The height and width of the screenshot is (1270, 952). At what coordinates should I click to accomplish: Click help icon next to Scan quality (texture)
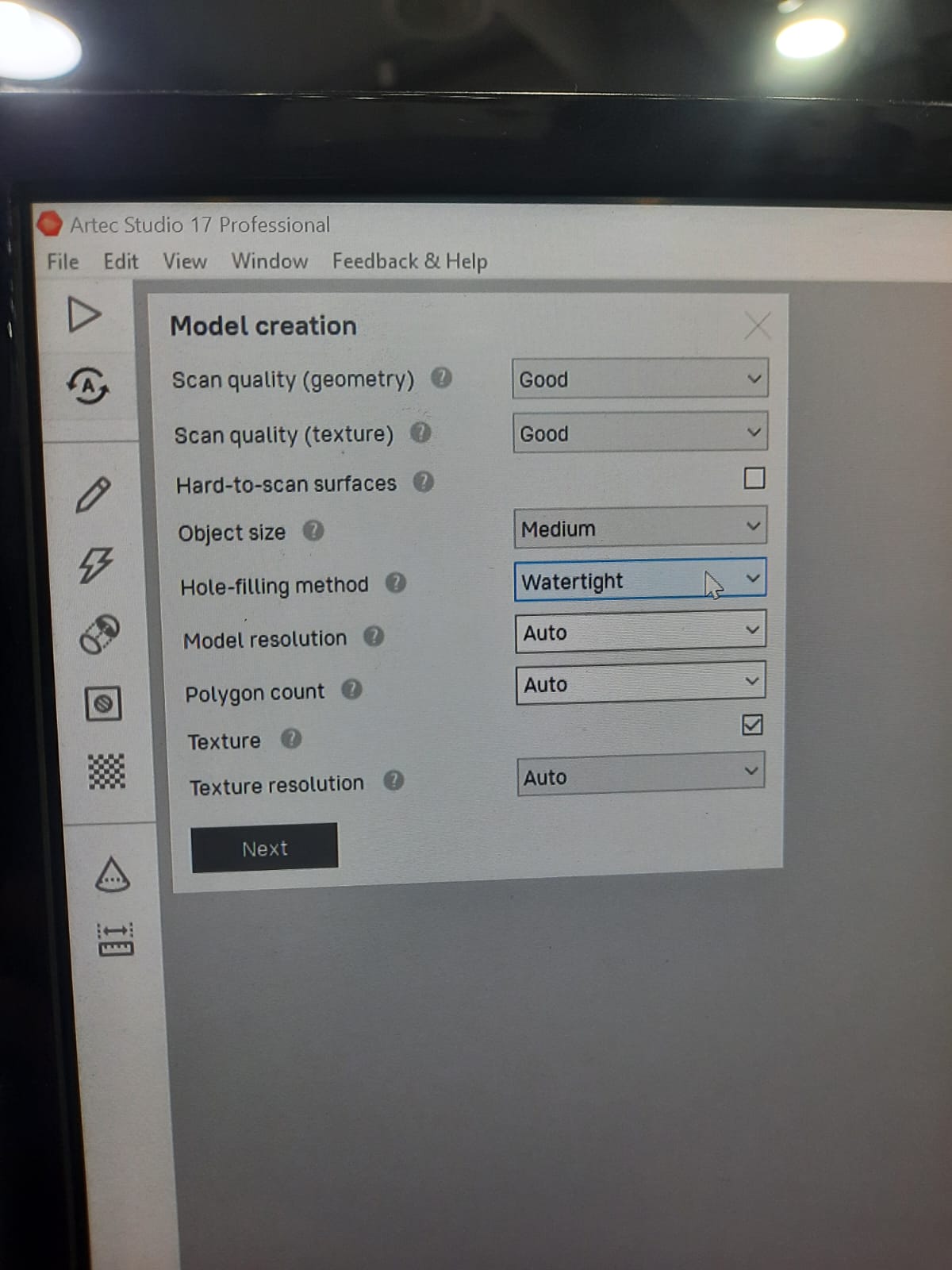[420, 433]
